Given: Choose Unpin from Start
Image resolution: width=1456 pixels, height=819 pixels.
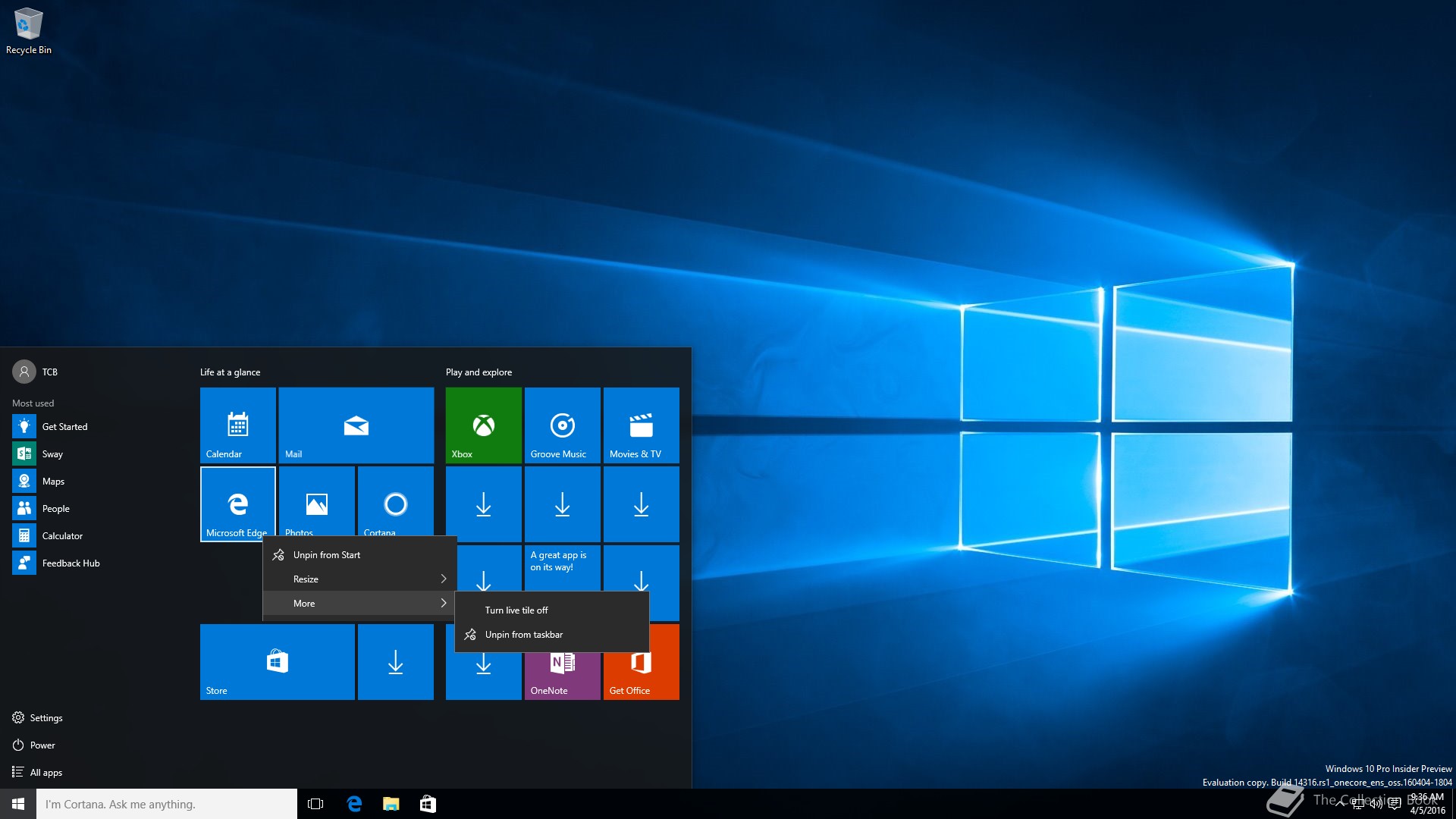Looking at the screenshot, I should coord(359,555).
